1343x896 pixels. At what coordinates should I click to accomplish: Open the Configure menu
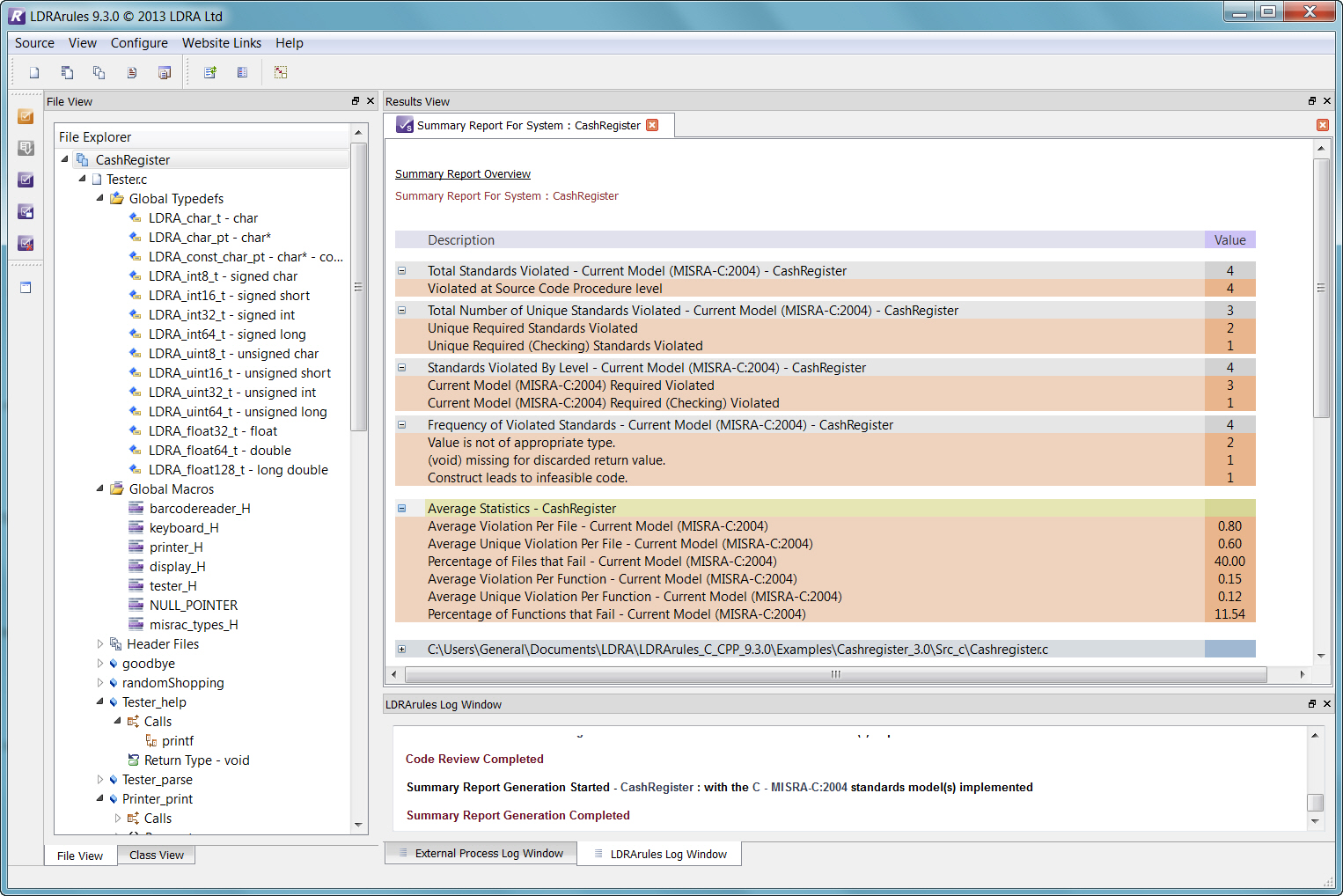tap(139, 43)
